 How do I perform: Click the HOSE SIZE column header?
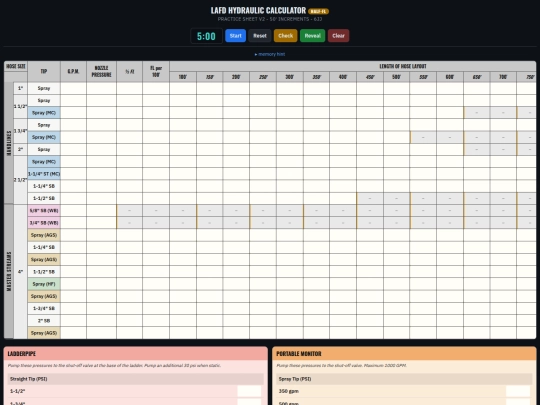point(16,66)
